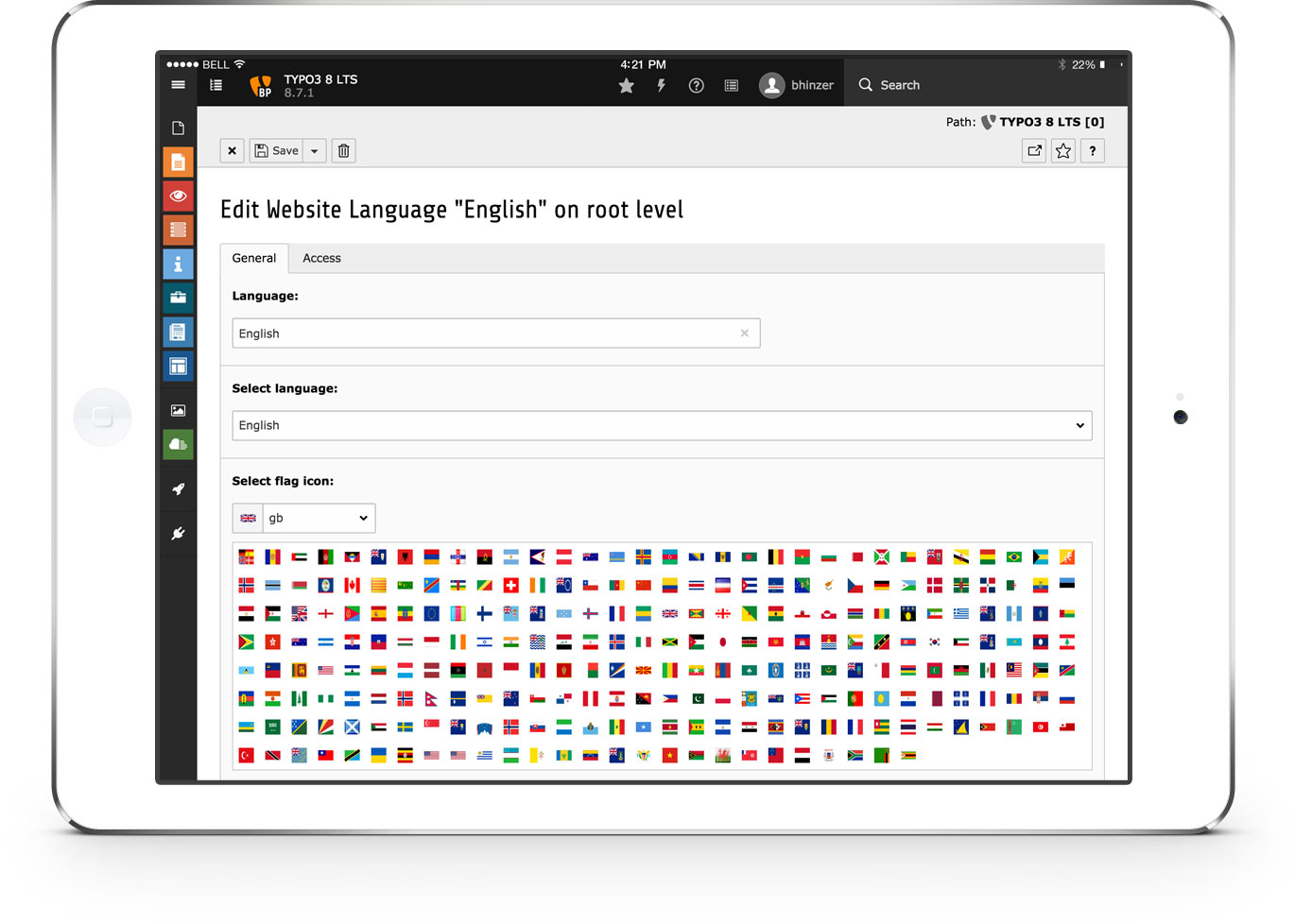
Task: Open bookmarks via the star icon
Action: coord(626,85)
